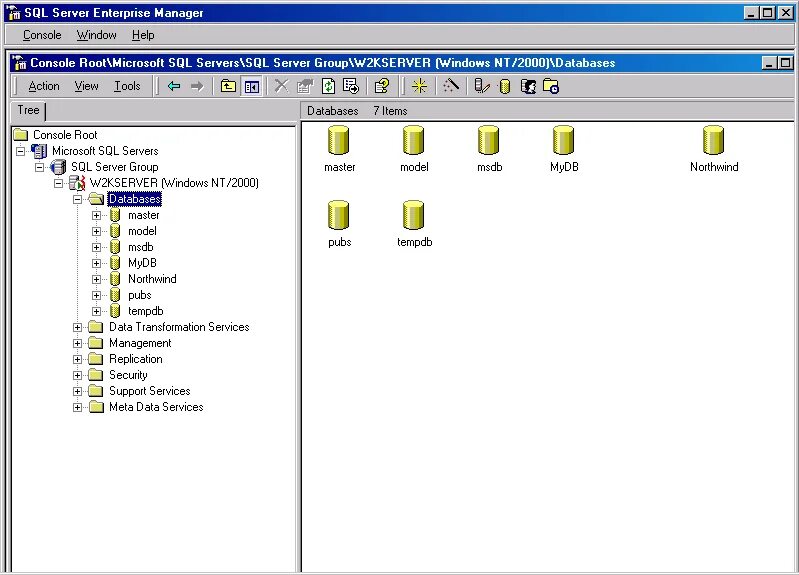
Task: Open the Window menu
Action: tap(96, 35)
